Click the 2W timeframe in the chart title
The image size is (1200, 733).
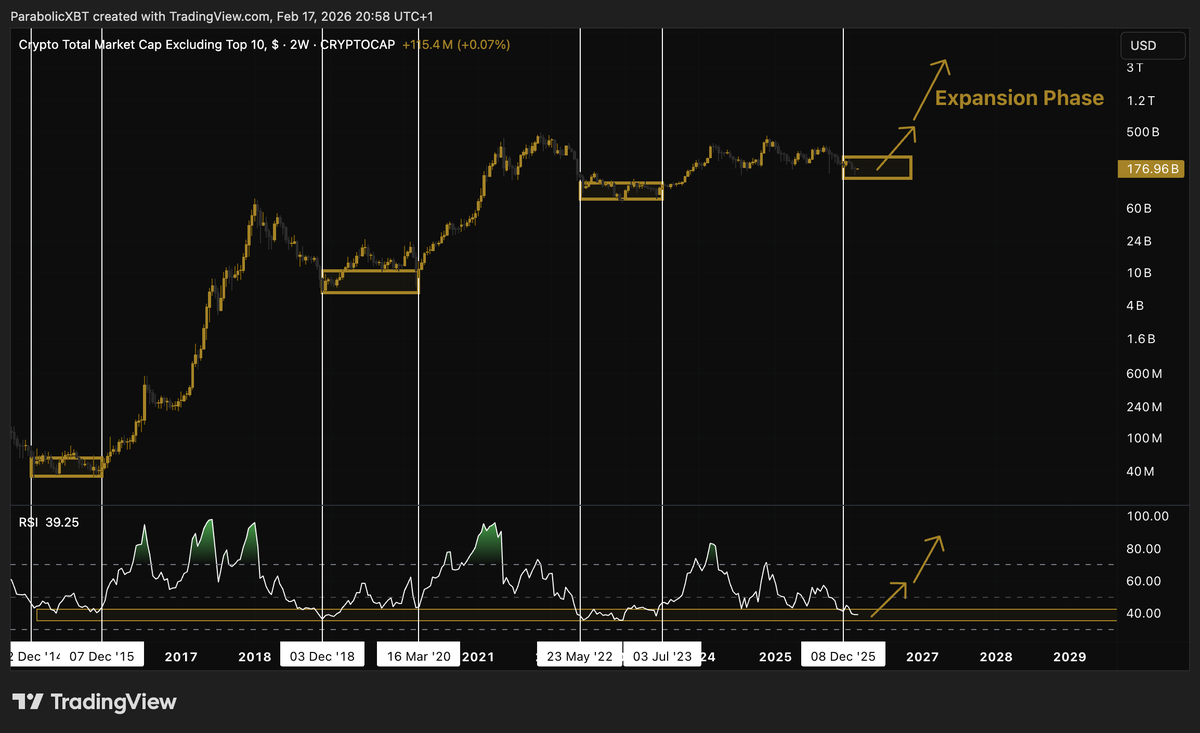(x=299, y=44)
